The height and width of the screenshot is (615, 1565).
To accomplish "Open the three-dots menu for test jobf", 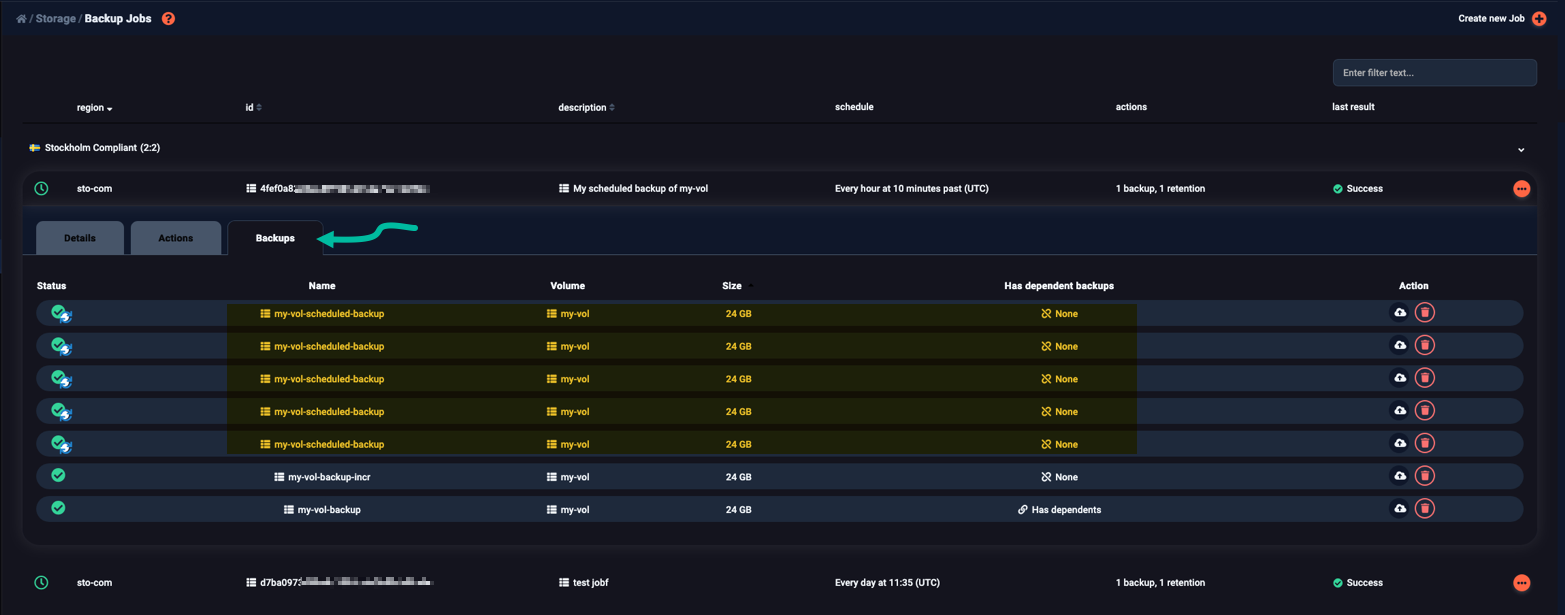I will point(1521,583).
